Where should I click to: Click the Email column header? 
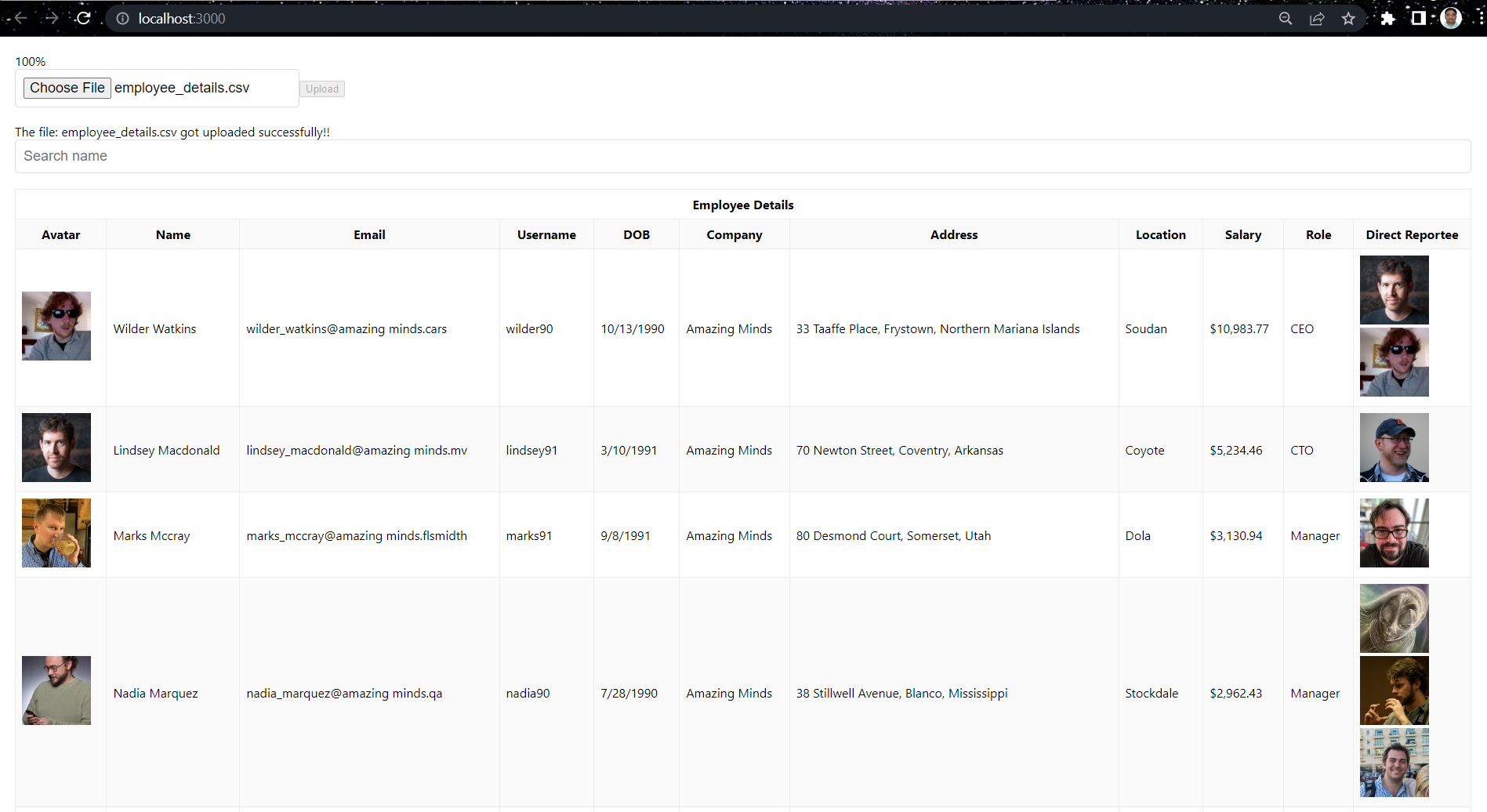369,234
